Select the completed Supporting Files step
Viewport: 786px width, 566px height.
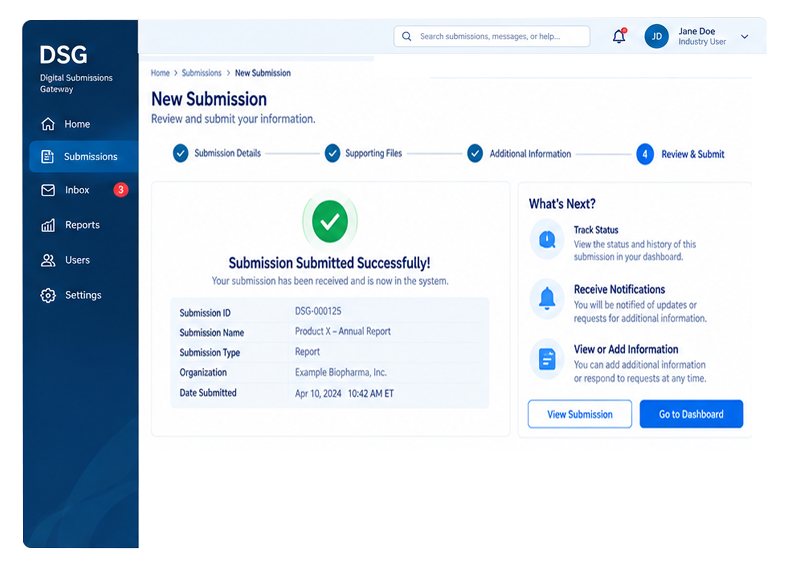363,153
